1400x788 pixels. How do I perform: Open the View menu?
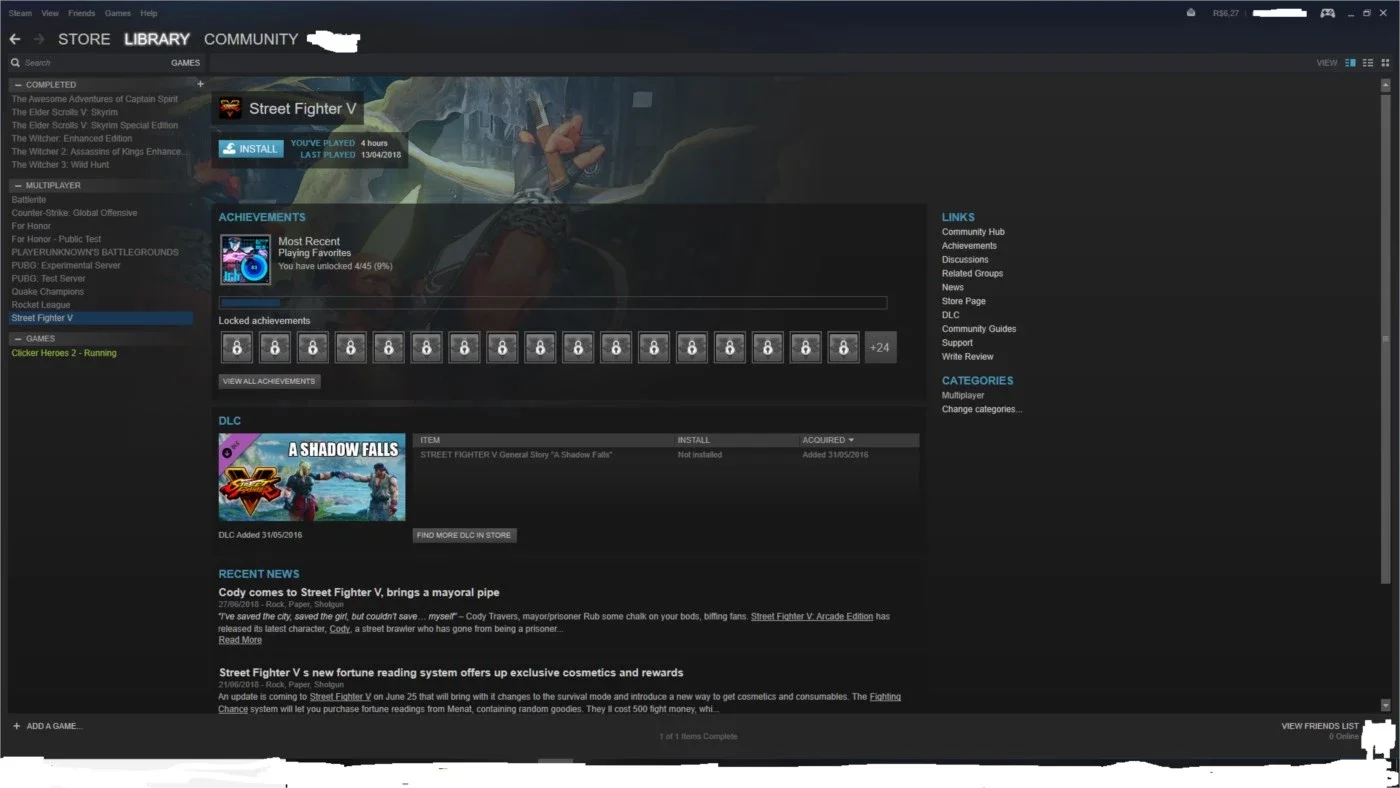click(x=50, y=13)
